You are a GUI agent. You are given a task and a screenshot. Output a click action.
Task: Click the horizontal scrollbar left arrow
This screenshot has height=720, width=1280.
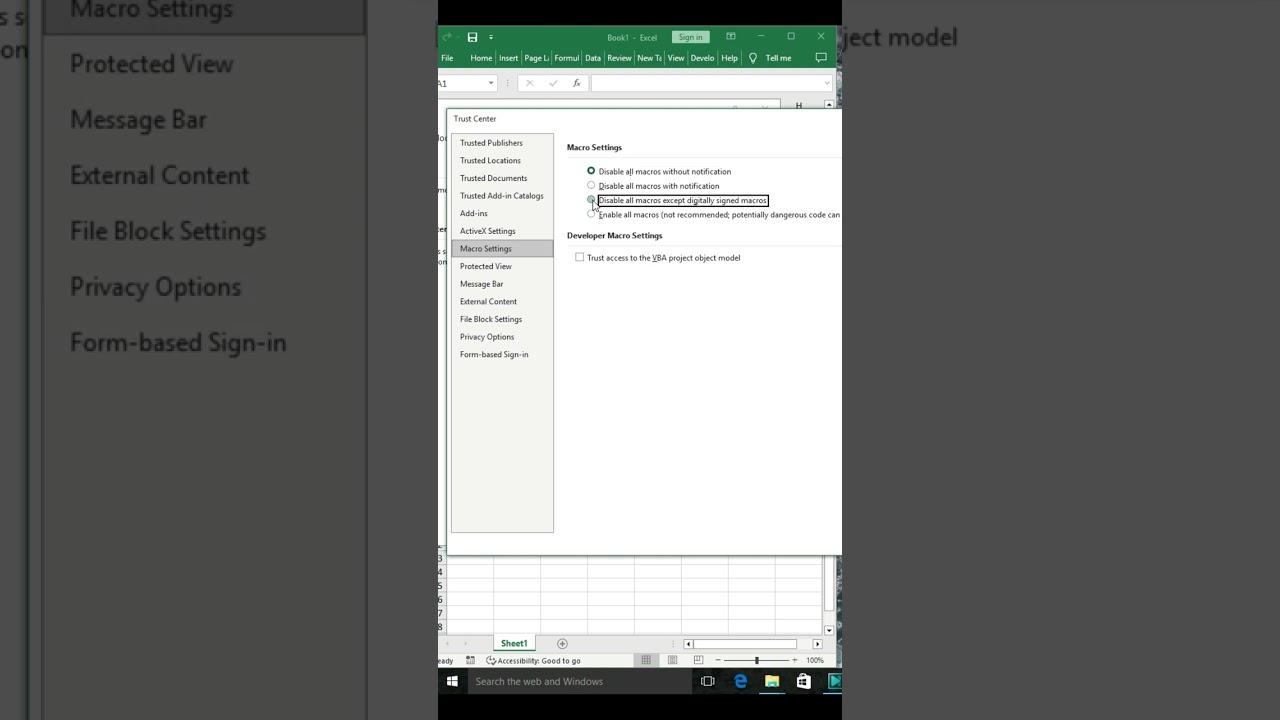[688, 644]
